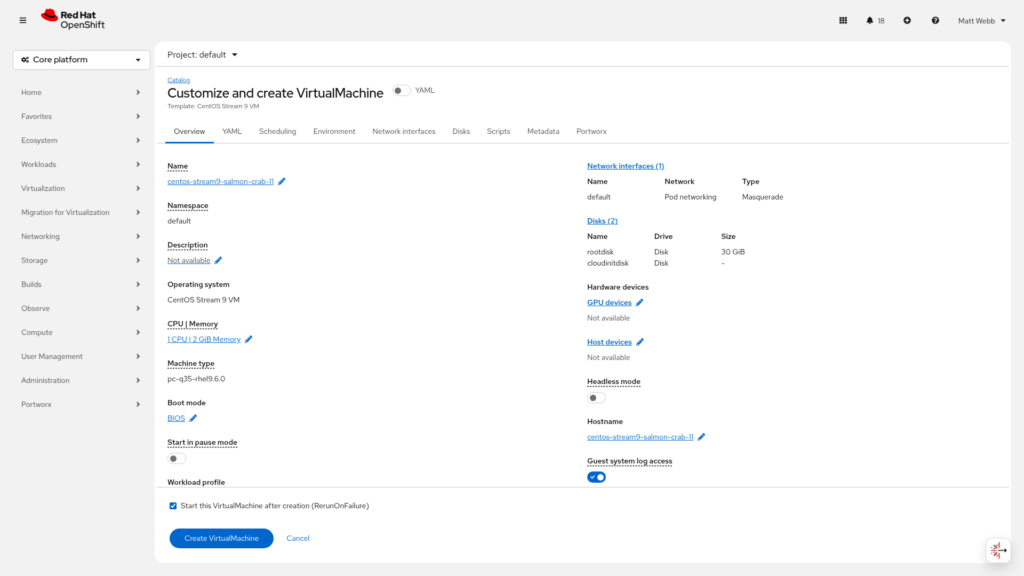Screen dimensions: 1024x576
Task: Open the application launcher grid icon
Action: tap(842, 20)
